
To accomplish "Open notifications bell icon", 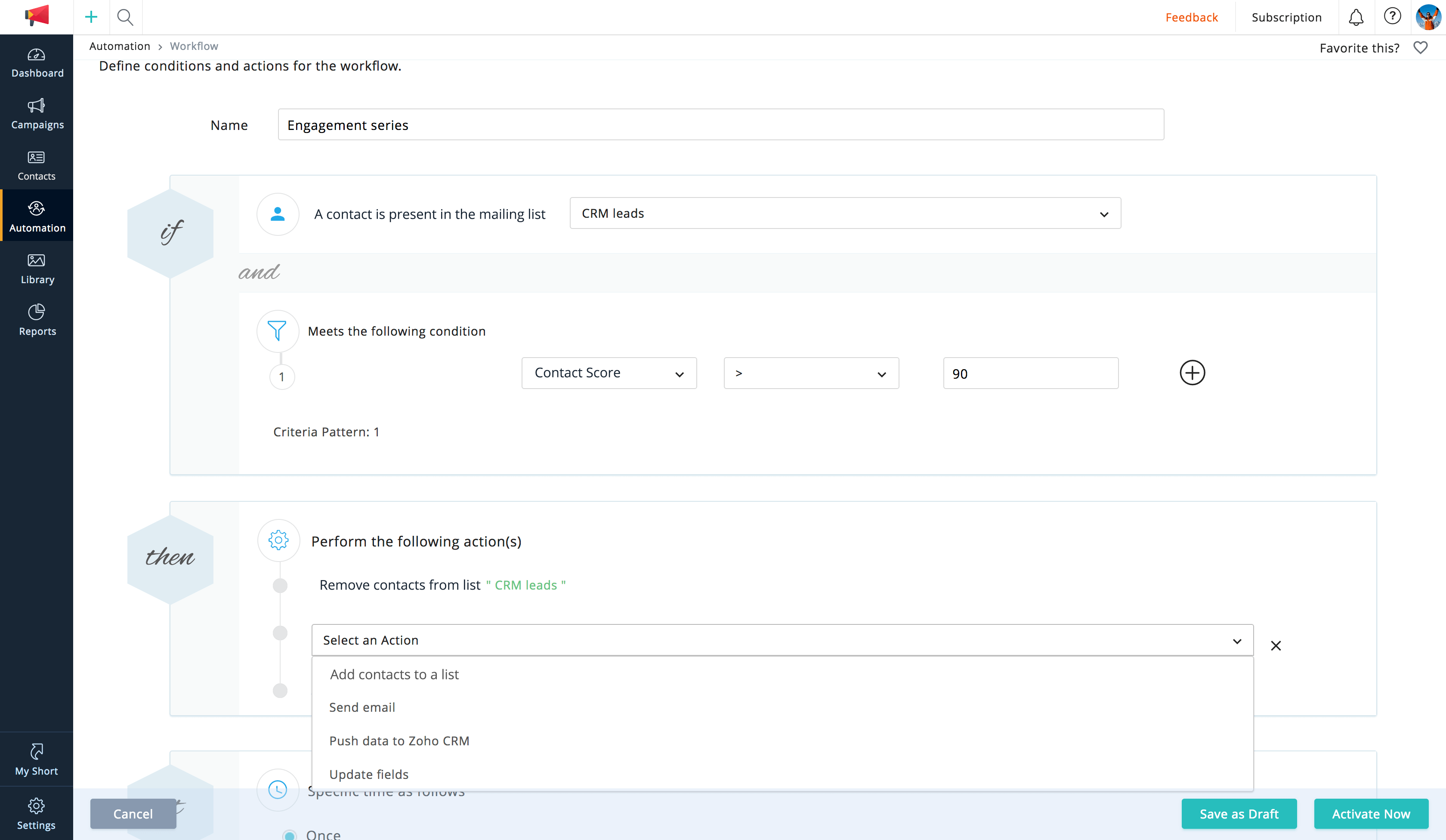I will click(1356, 17).
